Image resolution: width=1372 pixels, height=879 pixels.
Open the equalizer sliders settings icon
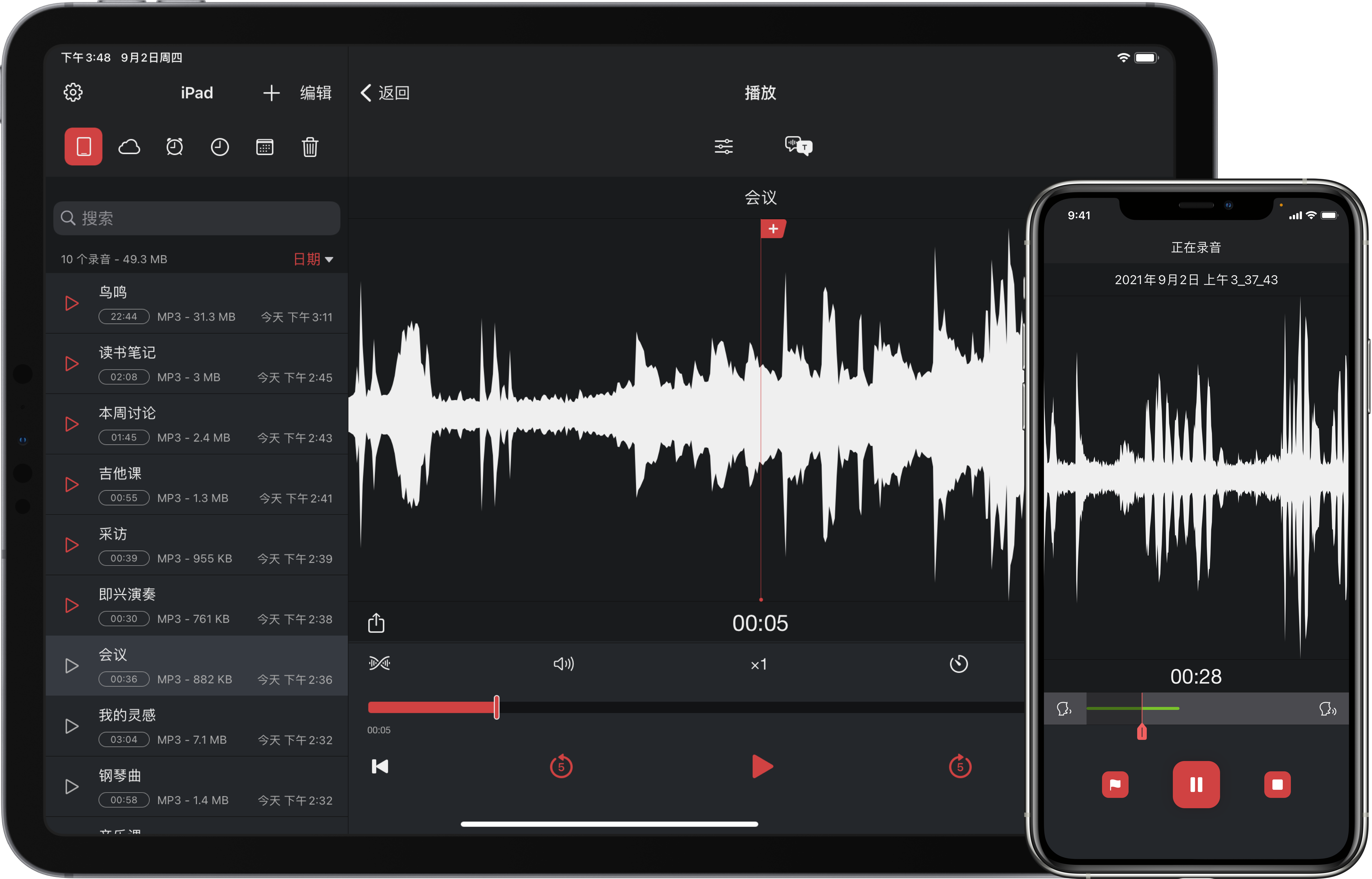tap(724, 147)
